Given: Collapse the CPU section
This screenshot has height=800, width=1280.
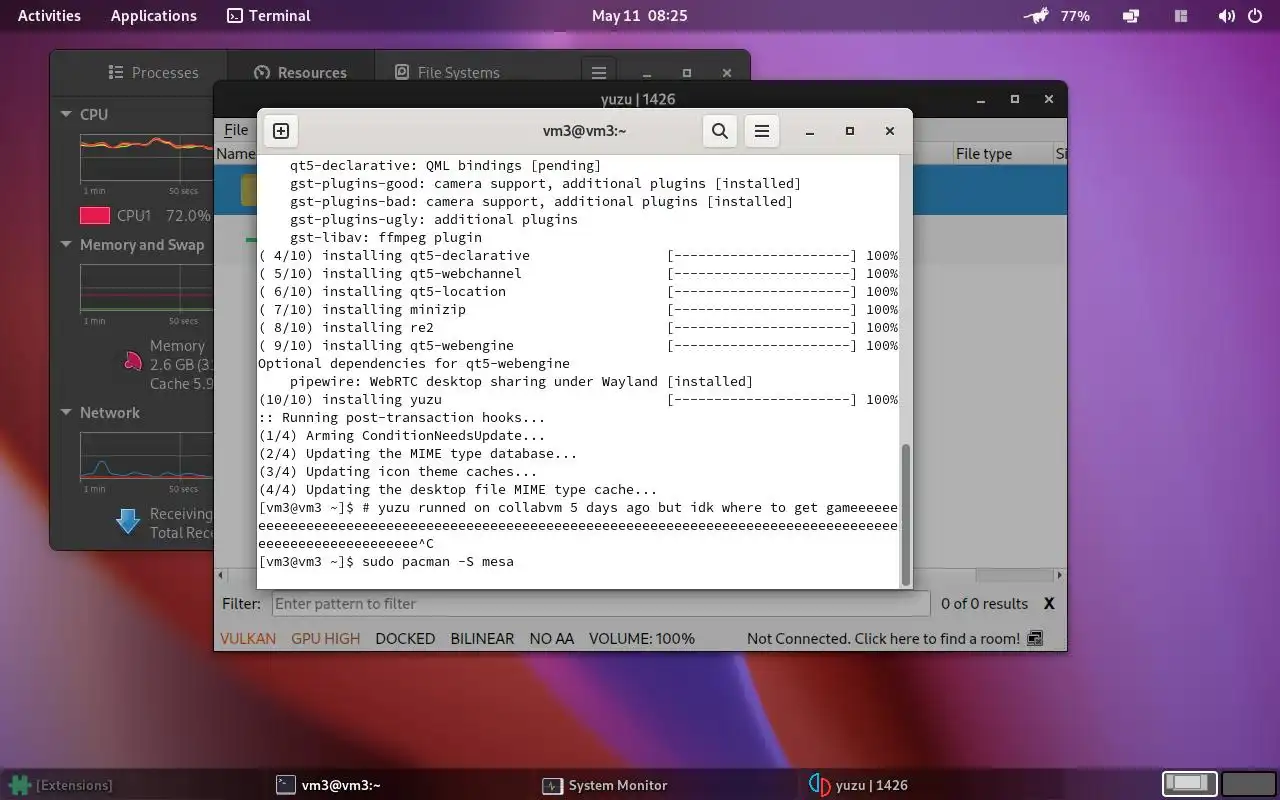Looking at the screenshot, I should [x=66, y=115].
